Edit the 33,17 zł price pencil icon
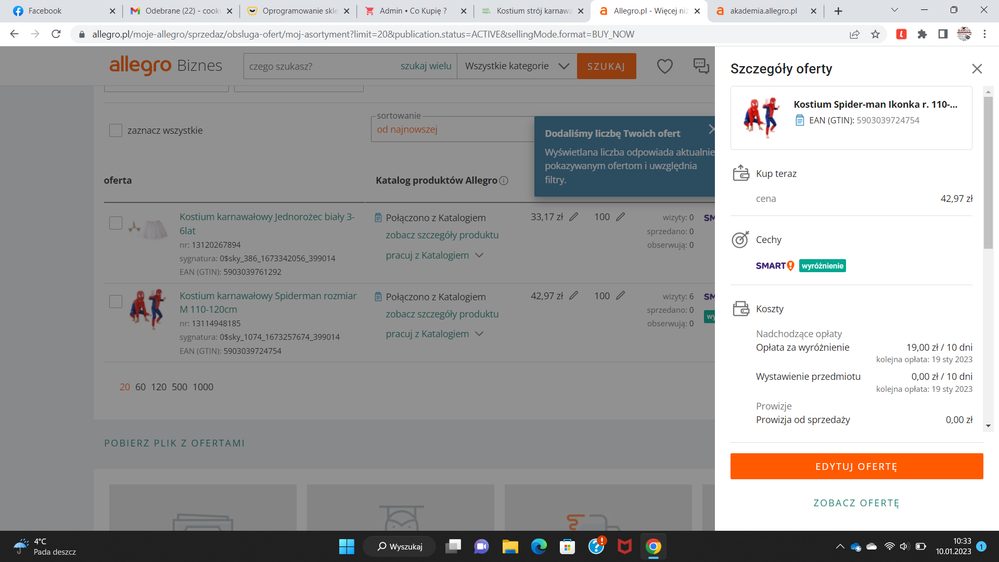Viewport: 999px width, 562px height. click(x=574, y=217)
